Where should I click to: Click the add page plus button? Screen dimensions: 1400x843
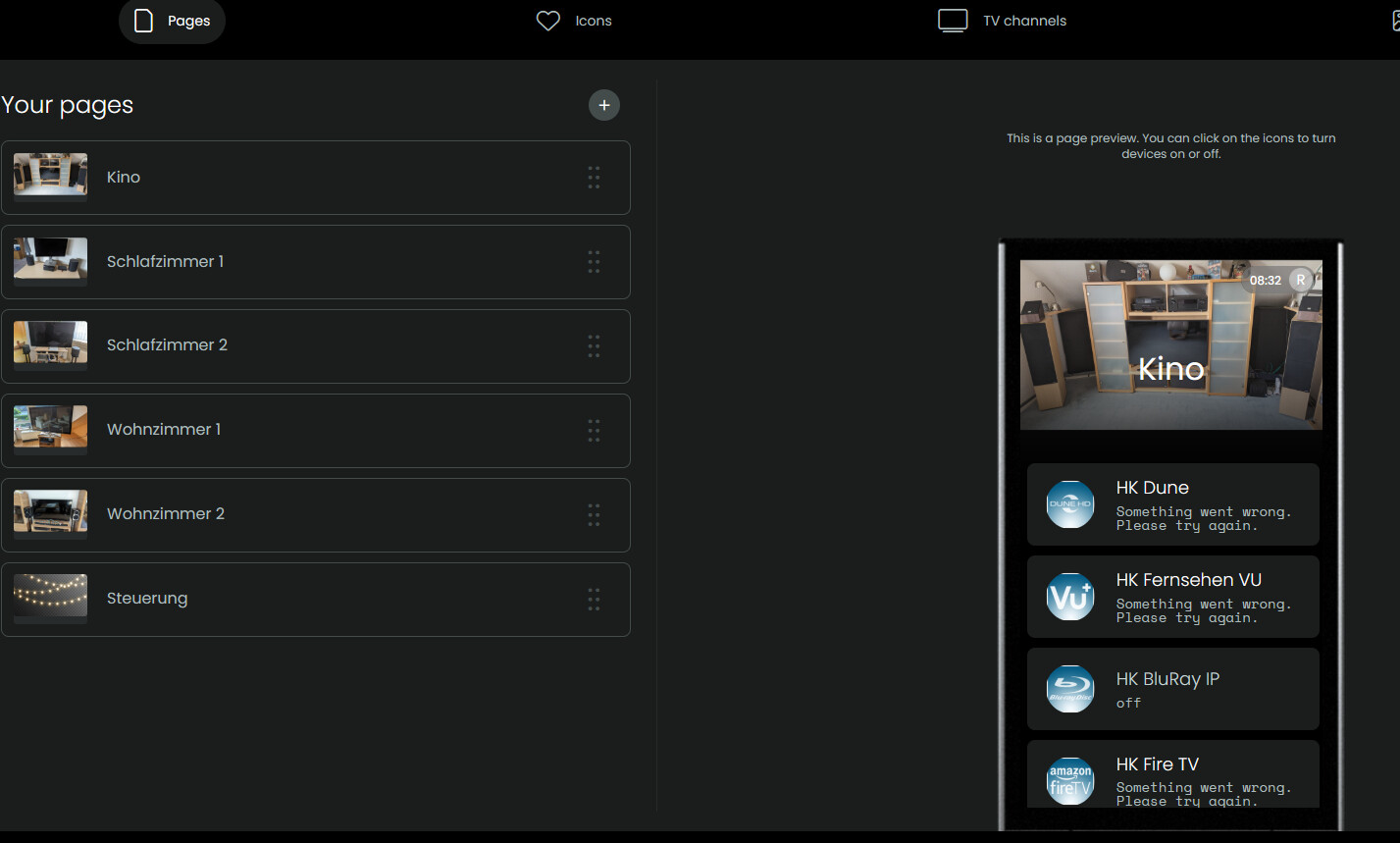[604, 105]
